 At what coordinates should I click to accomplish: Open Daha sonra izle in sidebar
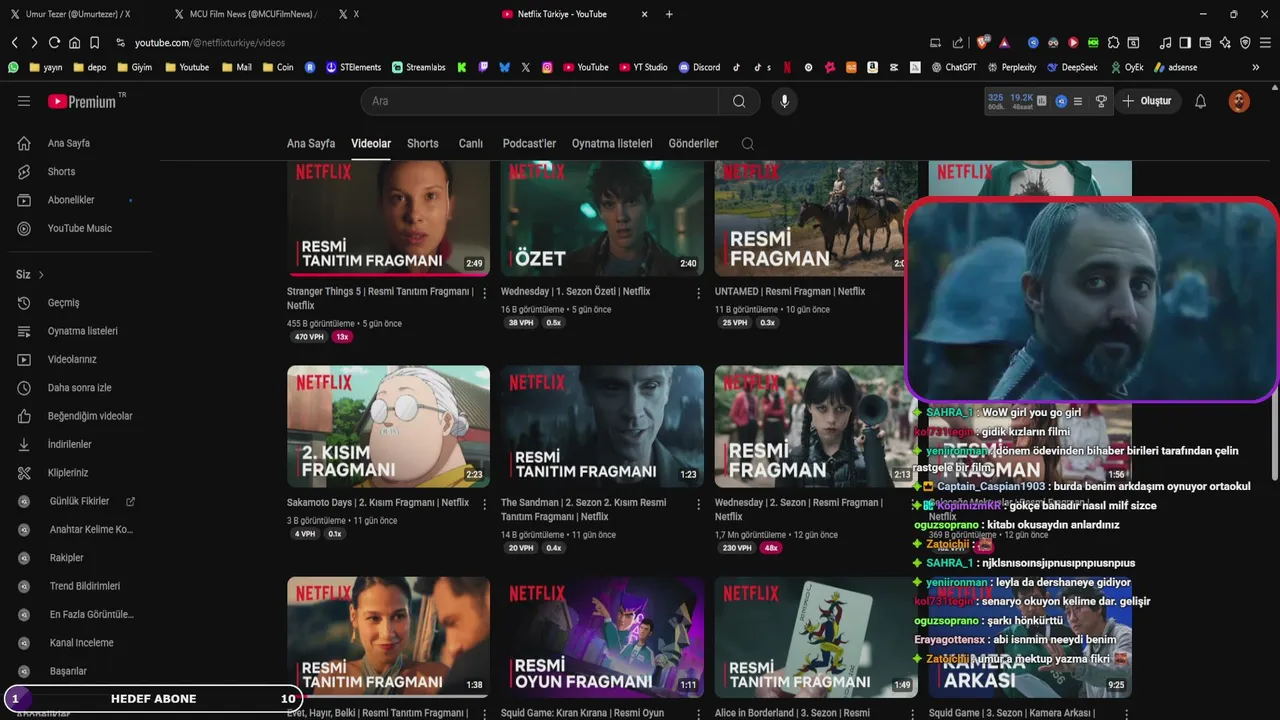[79, 388]
